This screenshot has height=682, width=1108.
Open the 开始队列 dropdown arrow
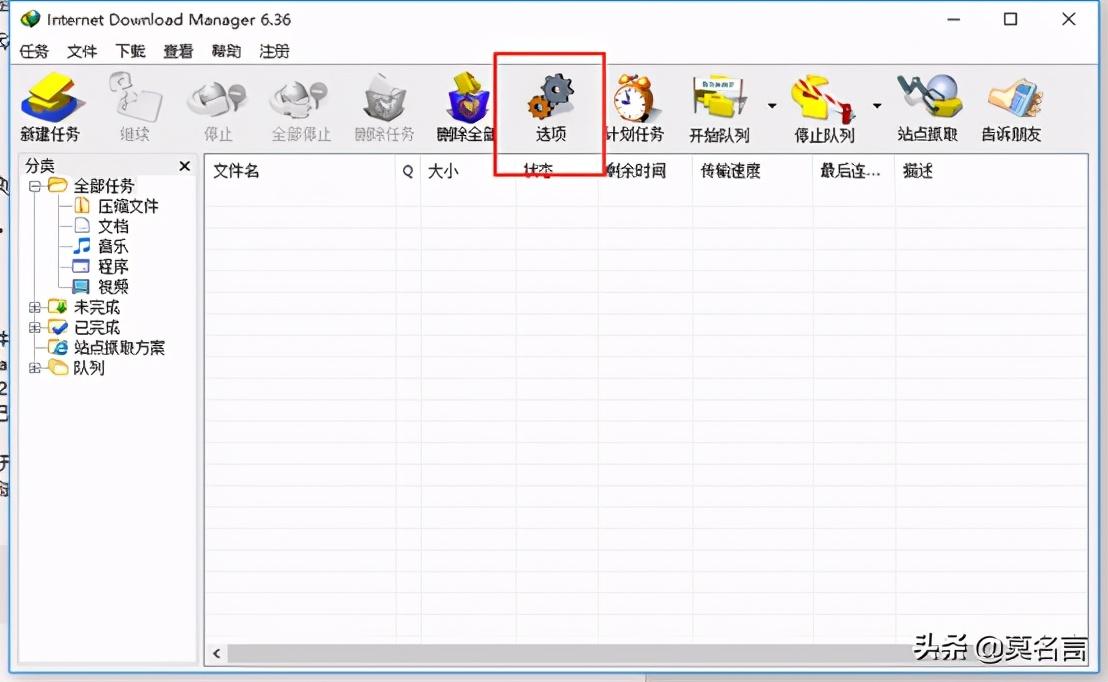tap(772, 106)
